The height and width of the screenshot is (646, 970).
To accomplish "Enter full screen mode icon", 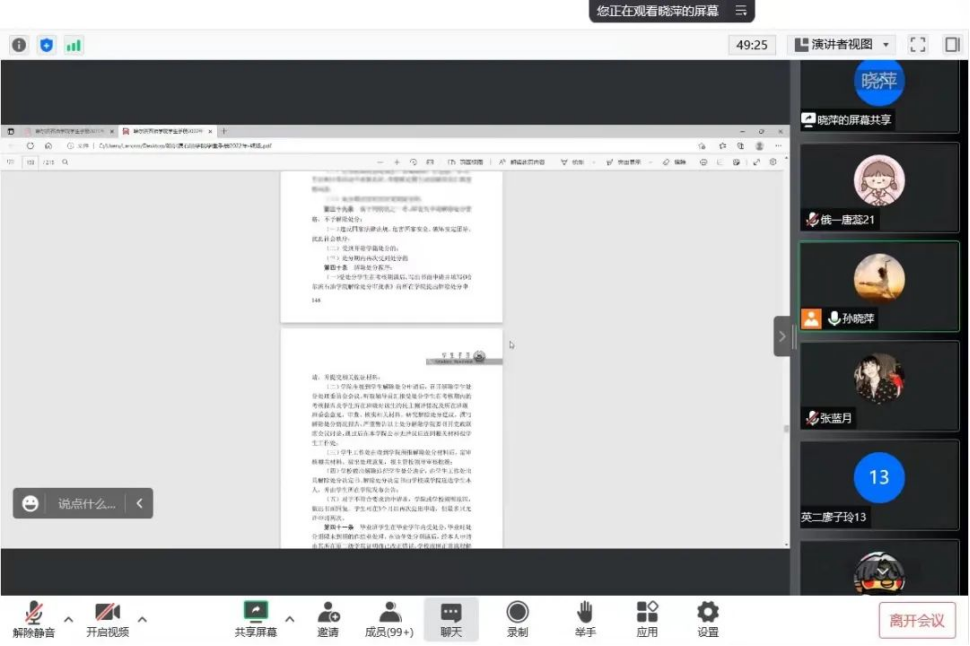I will [918, 45].
